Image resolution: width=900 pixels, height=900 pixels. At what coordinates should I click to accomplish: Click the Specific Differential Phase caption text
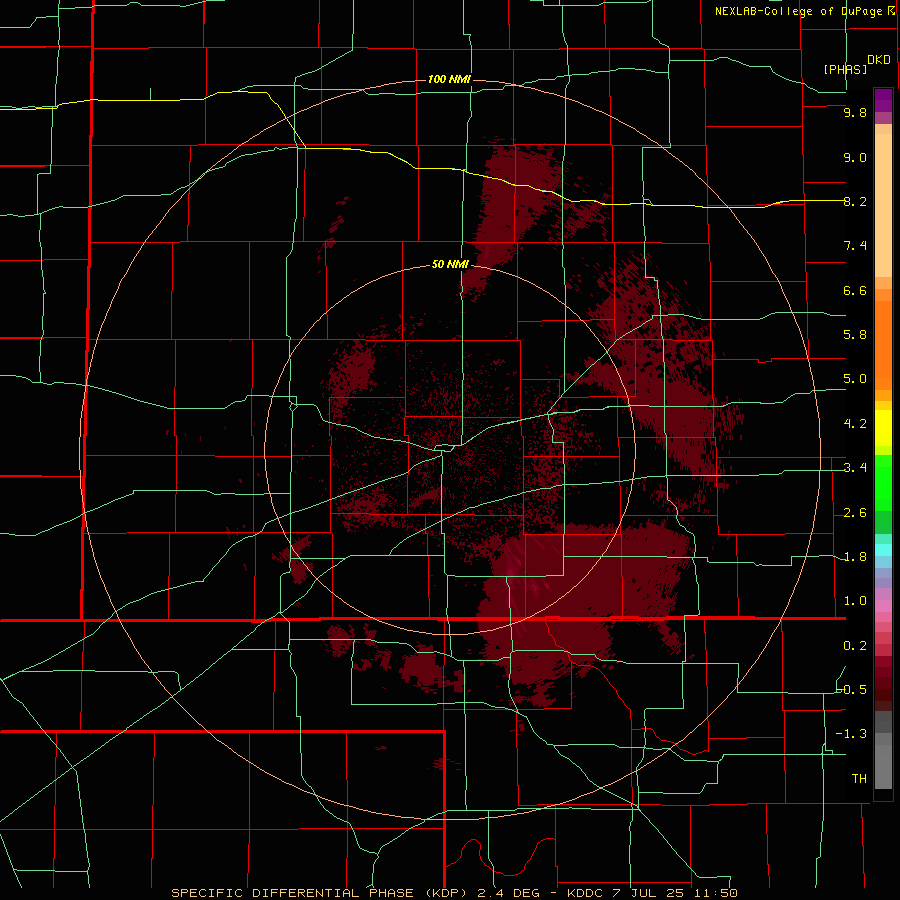tap(454, 893)
